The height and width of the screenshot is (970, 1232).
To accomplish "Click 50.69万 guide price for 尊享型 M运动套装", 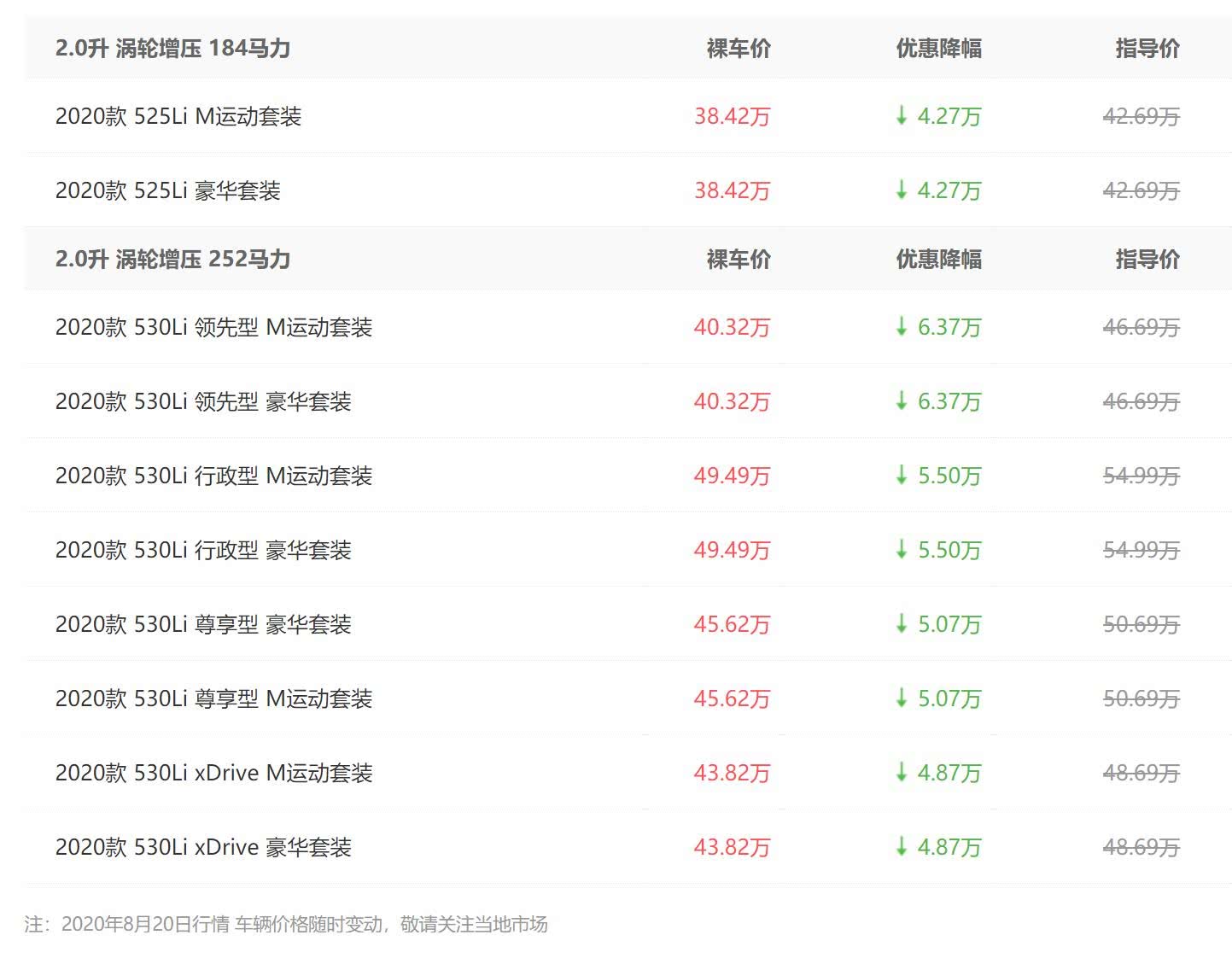I will pyautogui.click(x=1141, y=698).
